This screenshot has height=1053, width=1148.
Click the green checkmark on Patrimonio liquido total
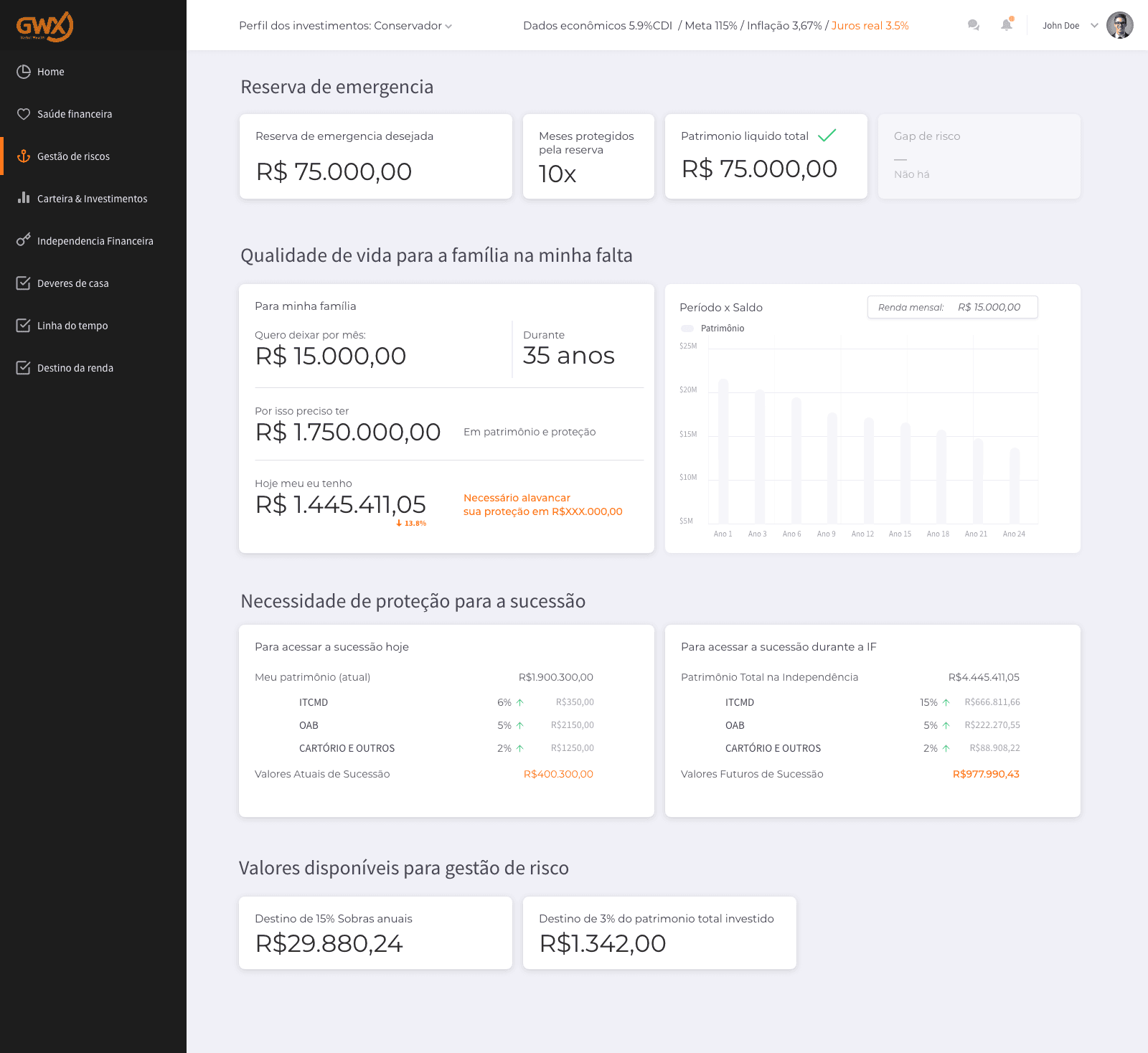click(x=827, y=135)
